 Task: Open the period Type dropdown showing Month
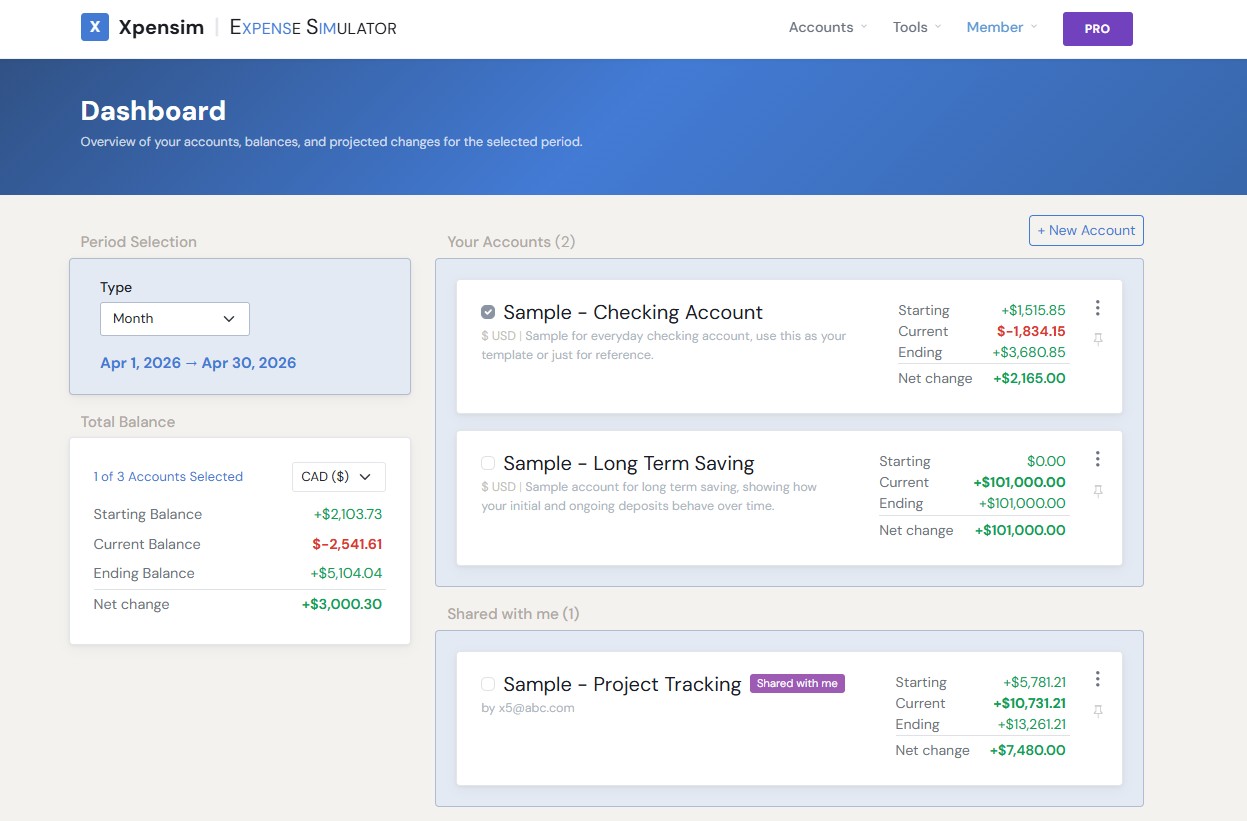click(x=175, y=318)
